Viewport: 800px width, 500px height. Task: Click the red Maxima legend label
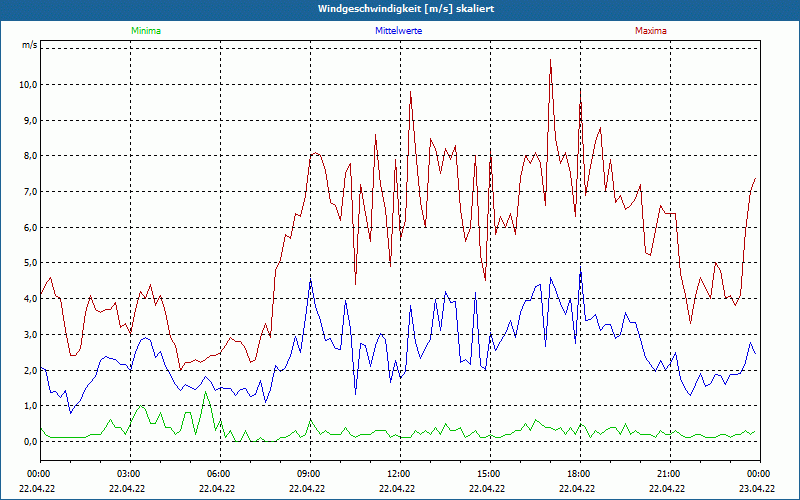(651, 31)
